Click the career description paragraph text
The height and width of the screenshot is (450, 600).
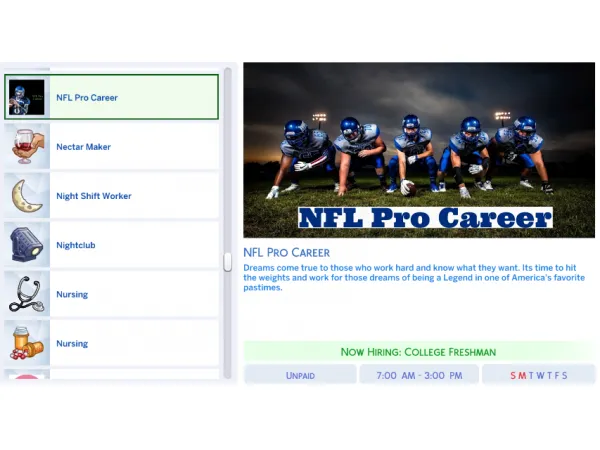[x=414, y=277]
